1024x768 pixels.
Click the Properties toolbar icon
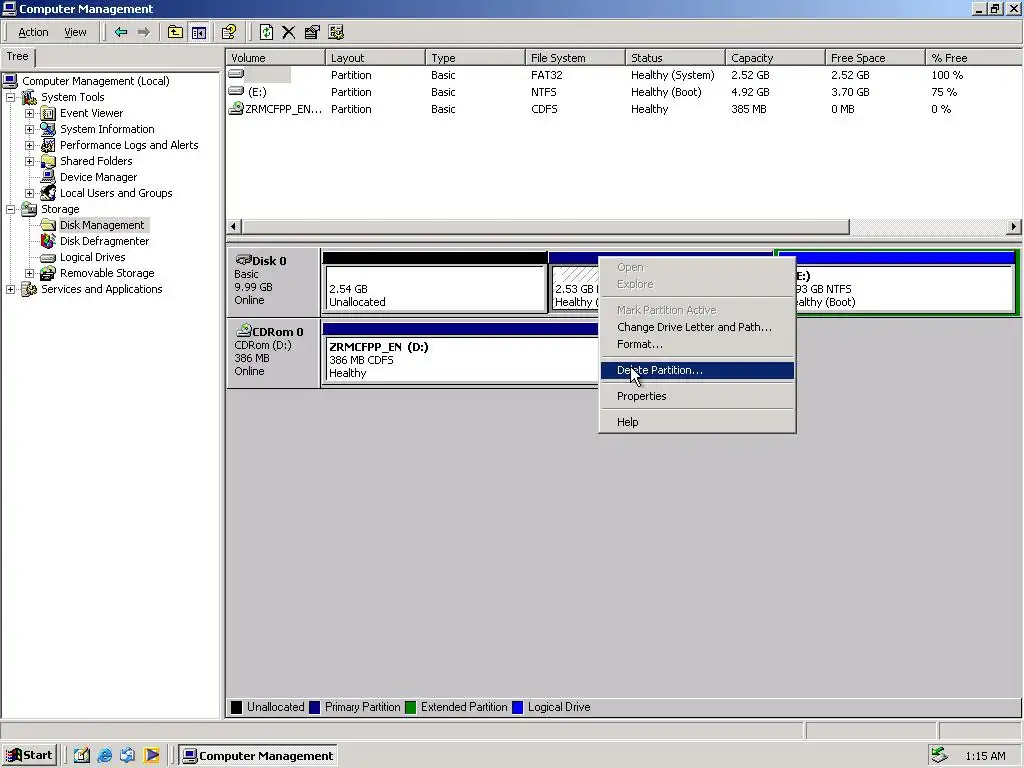[x=312, y=32]
